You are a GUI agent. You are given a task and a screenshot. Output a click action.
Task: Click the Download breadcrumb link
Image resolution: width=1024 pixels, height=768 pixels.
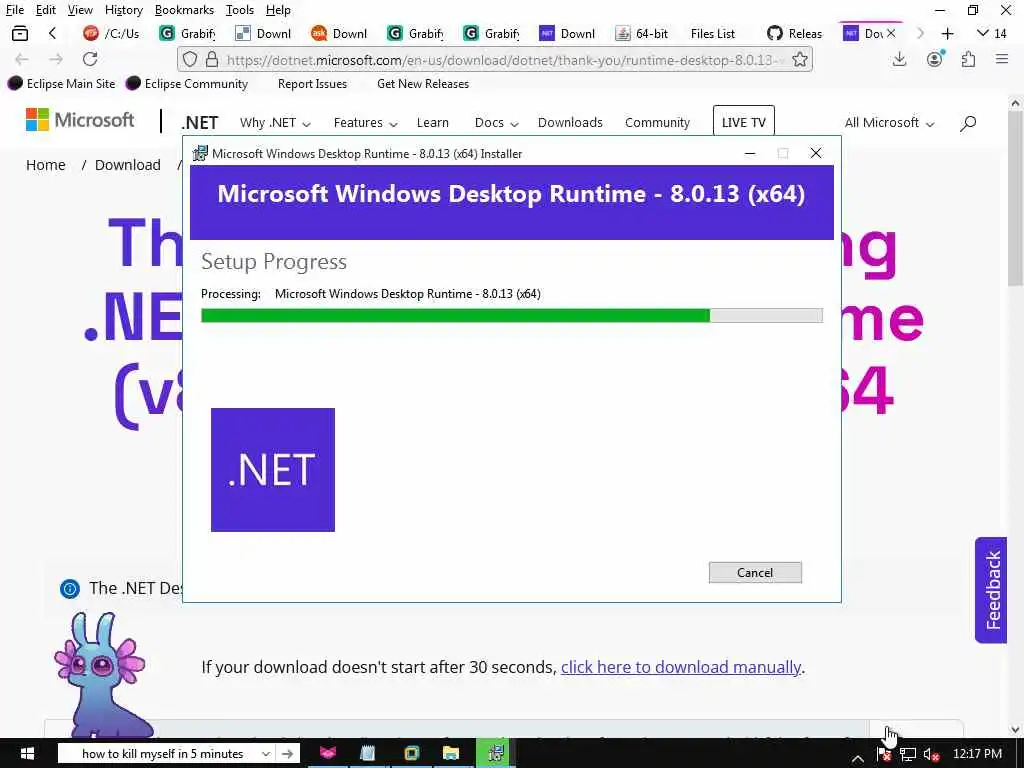pos(127,165)
